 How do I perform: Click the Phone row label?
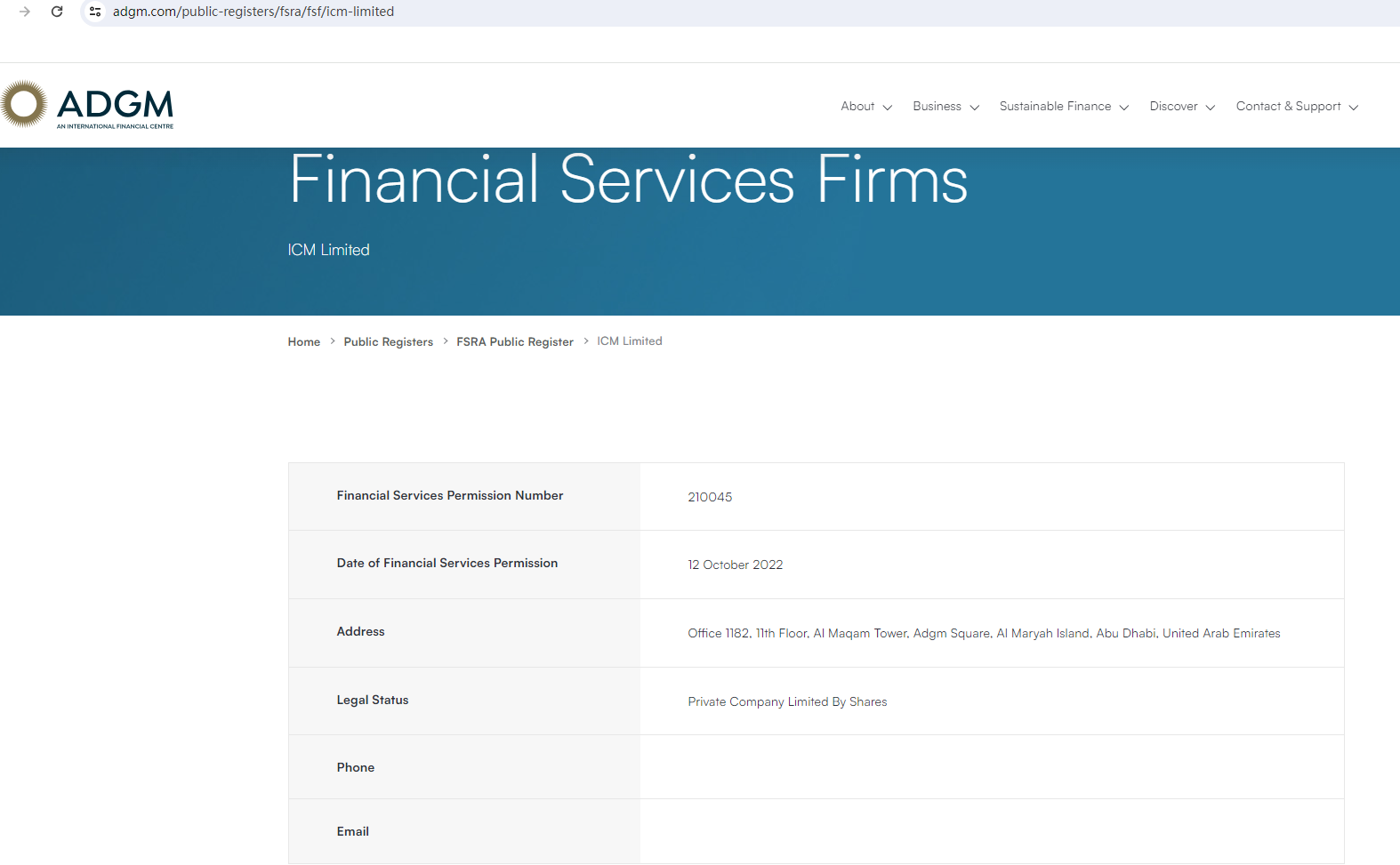pyautogui.click(x=355, y=768)
